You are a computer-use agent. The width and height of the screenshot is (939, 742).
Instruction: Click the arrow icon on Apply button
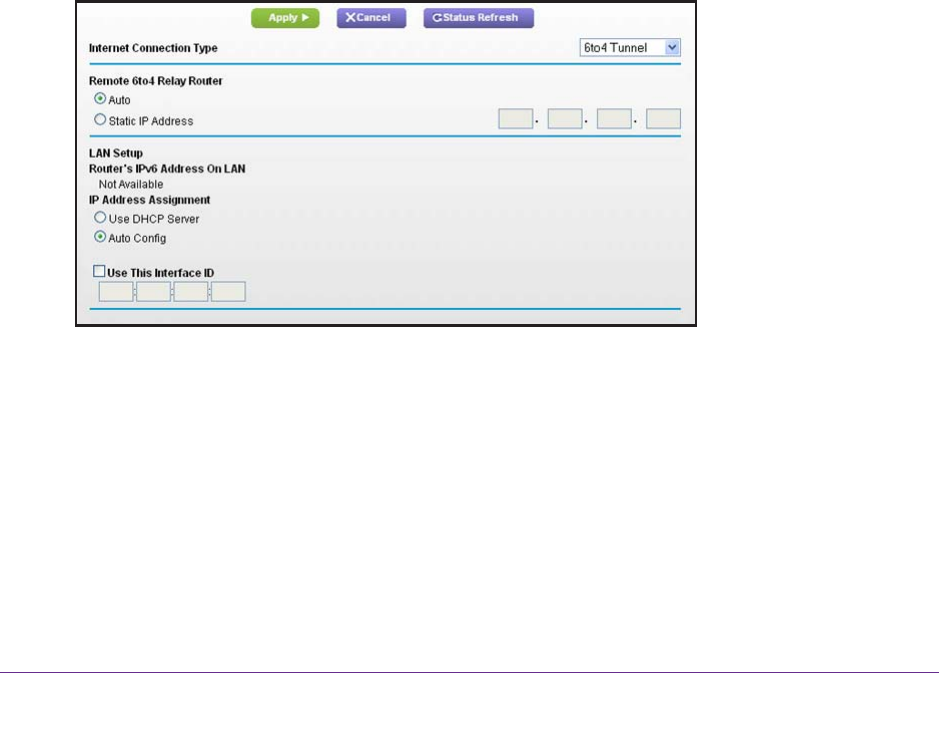tap(305, 18)
